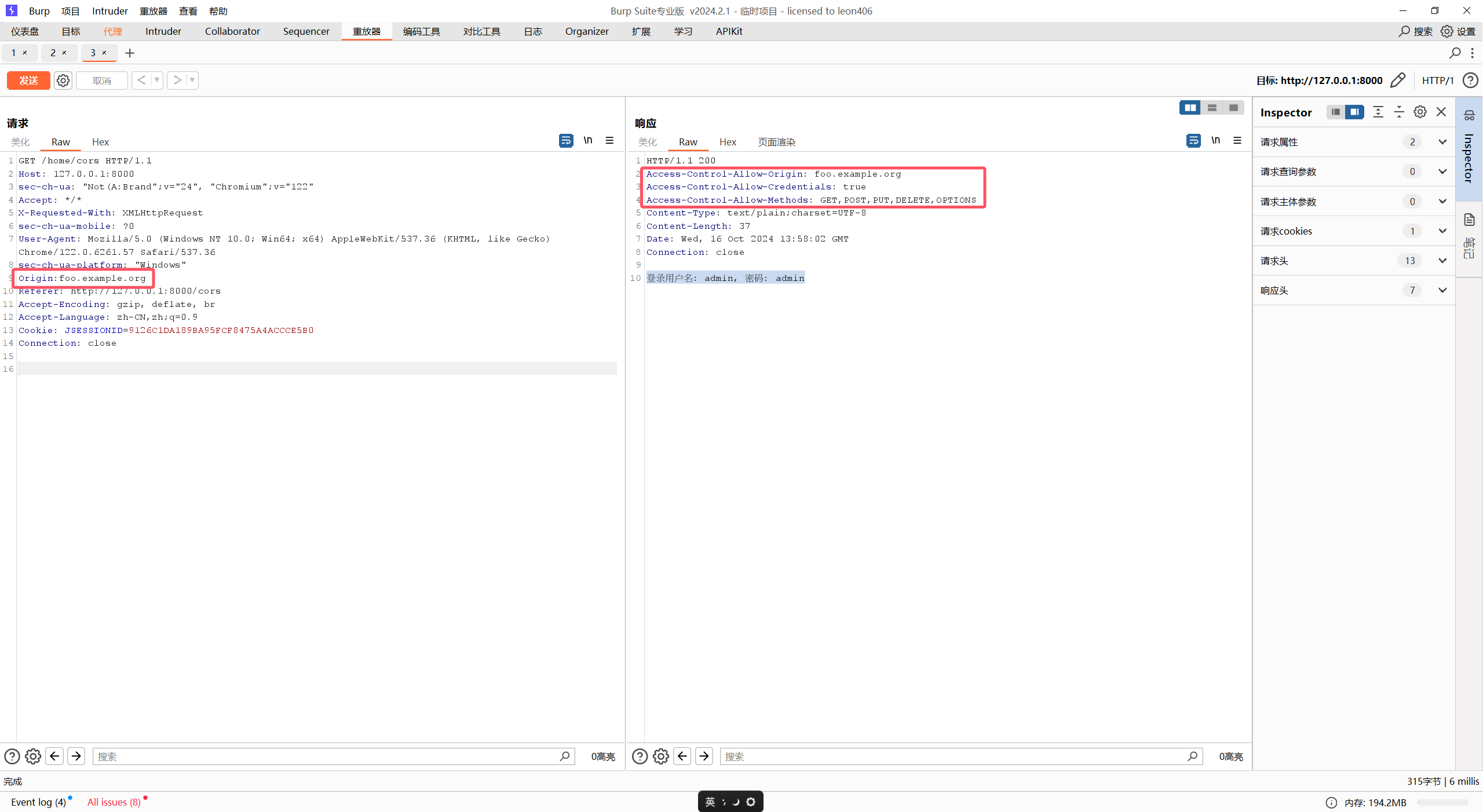Open hamburger menu in the request pane

click(609, 141)
